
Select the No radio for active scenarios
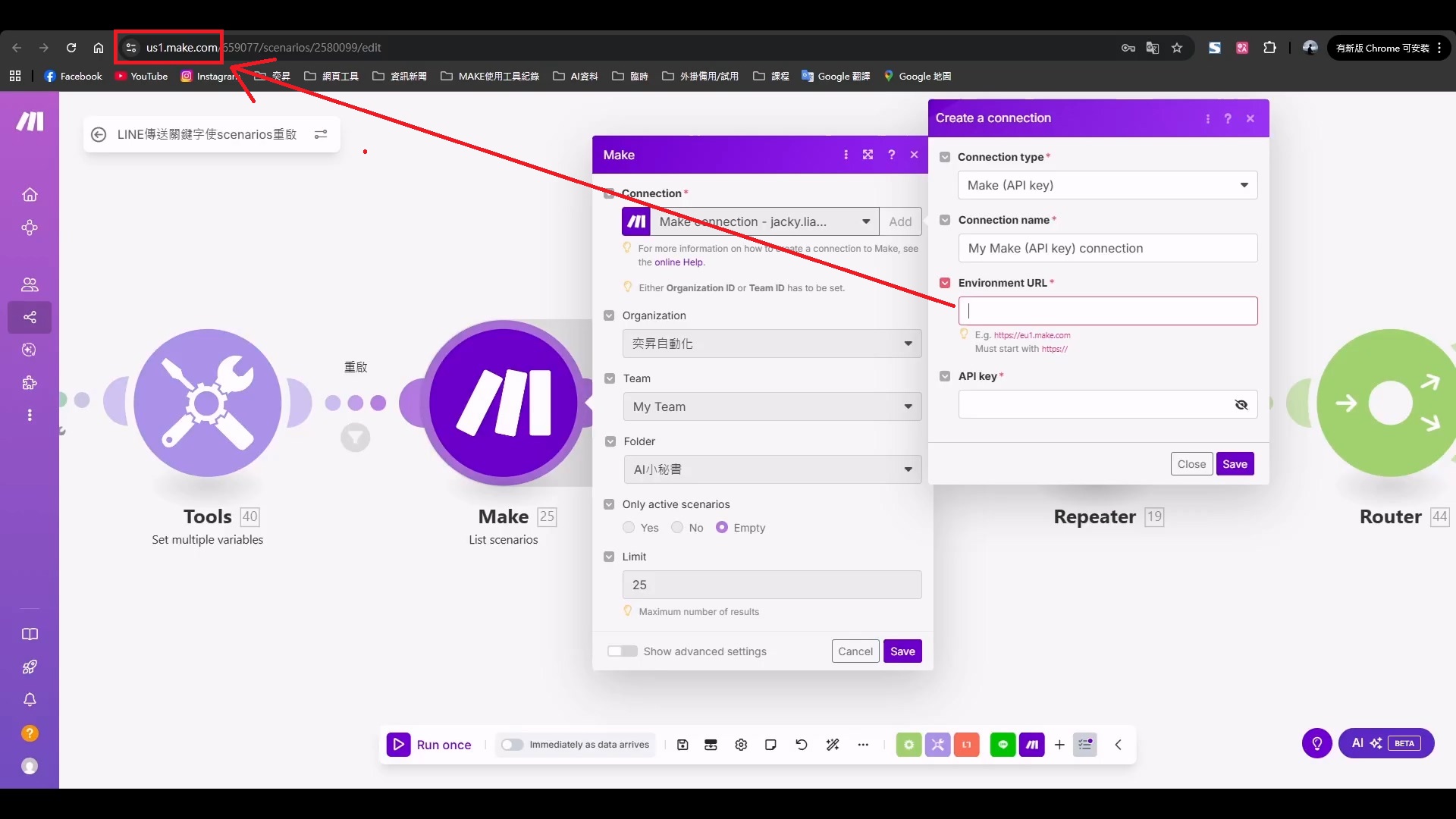point(677,528)
